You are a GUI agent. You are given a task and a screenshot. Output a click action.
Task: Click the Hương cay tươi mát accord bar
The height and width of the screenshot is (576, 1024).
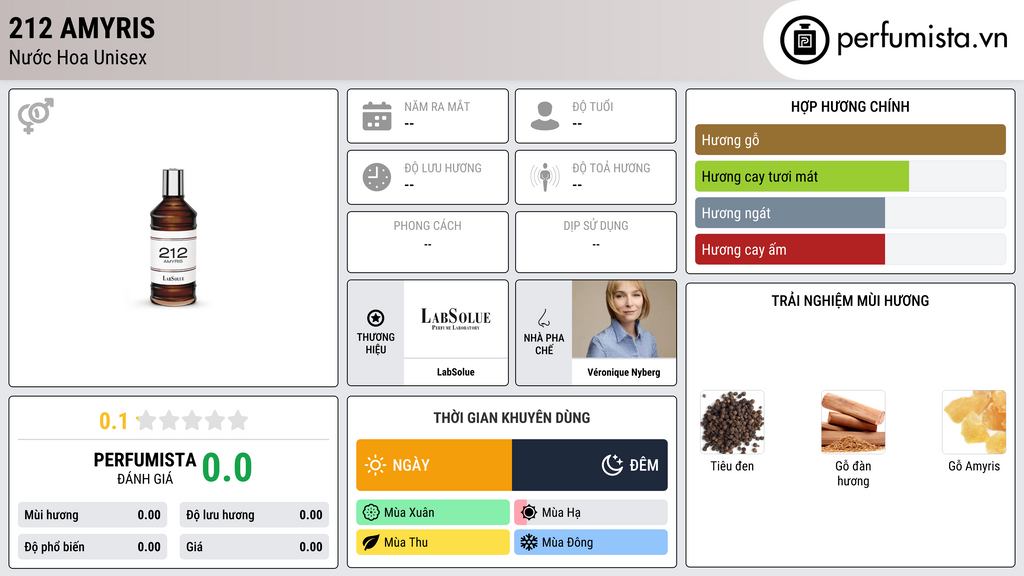pos(850,176)
